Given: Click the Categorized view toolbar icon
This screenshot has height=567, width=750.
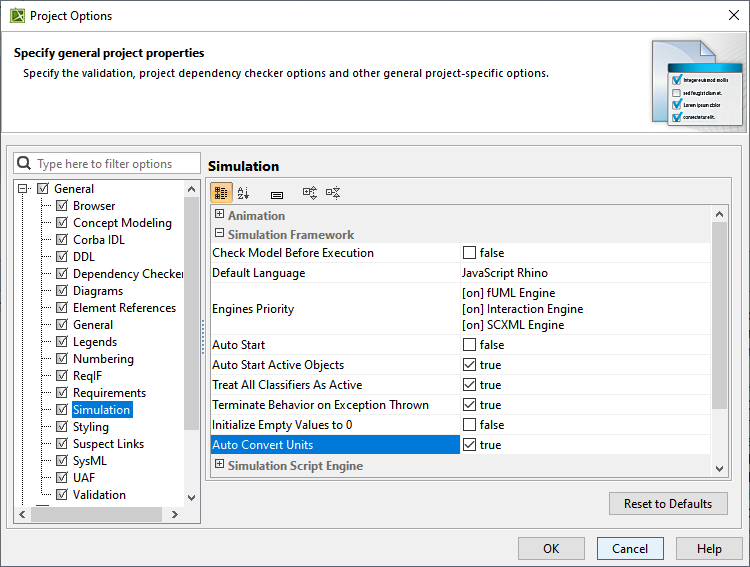Looking at the screenshot, I should 222,193.
